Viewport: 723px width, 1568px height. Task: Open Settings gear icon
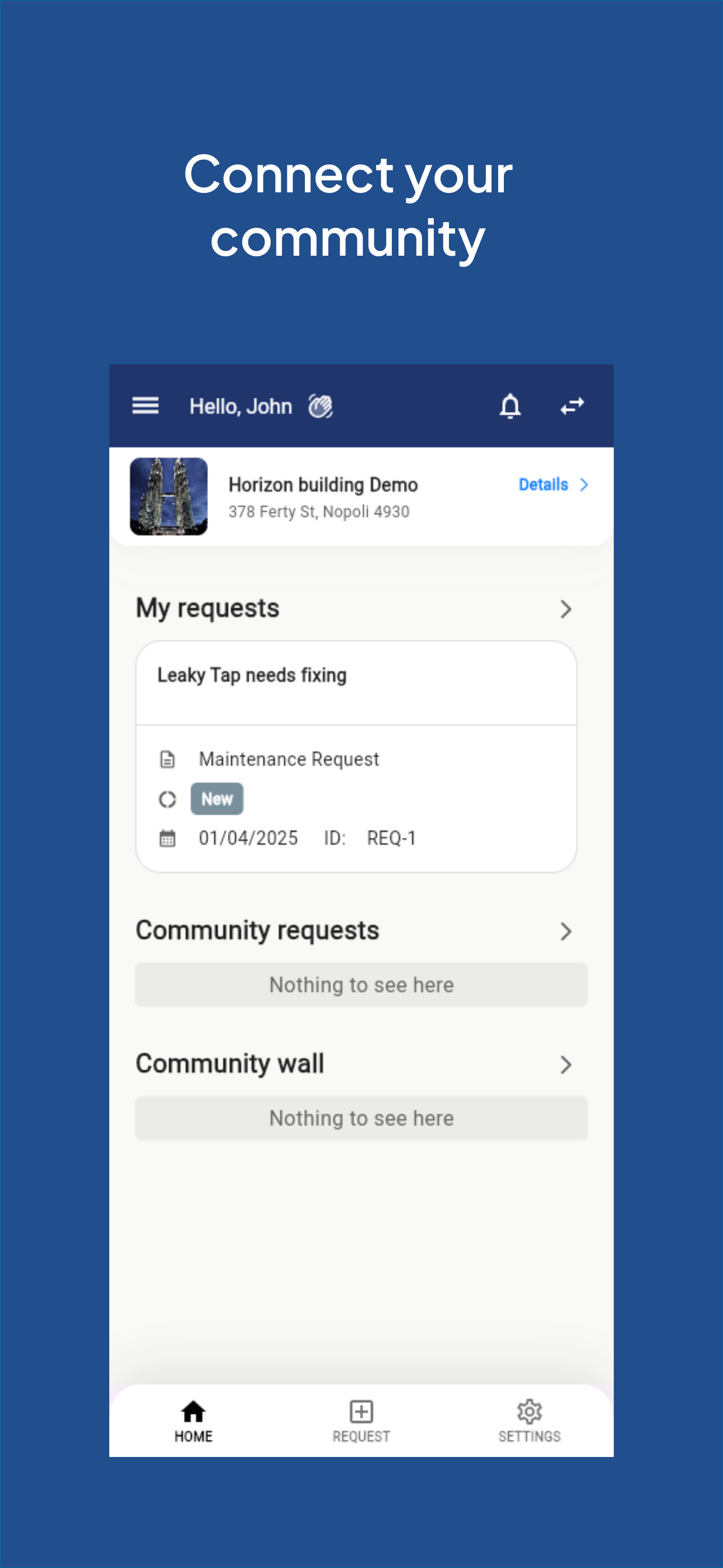tap(529, 1411)
